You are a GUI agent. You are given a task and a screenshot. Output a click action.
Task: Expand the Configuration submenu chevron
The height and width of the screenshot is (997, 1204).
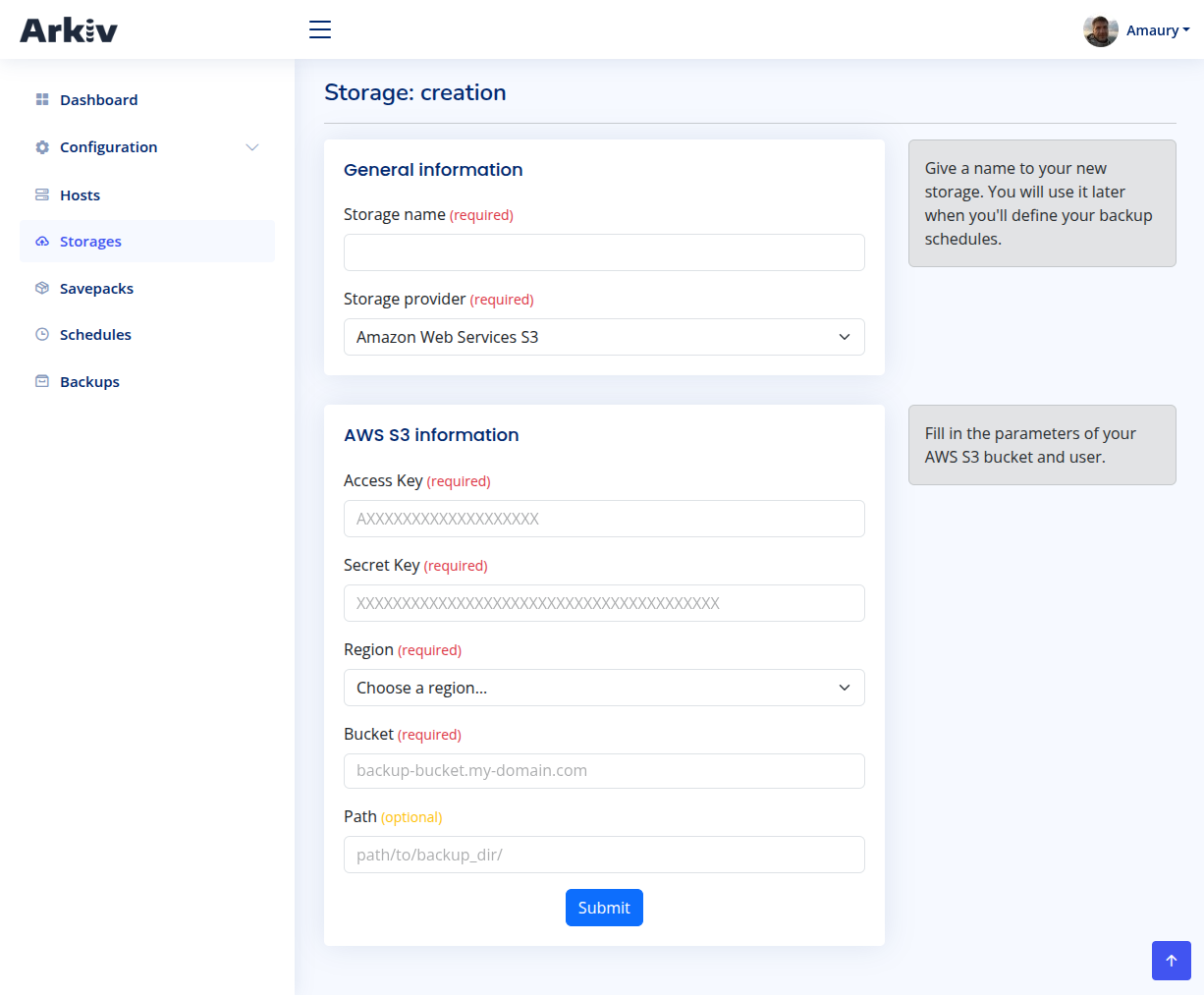[252, 147]
